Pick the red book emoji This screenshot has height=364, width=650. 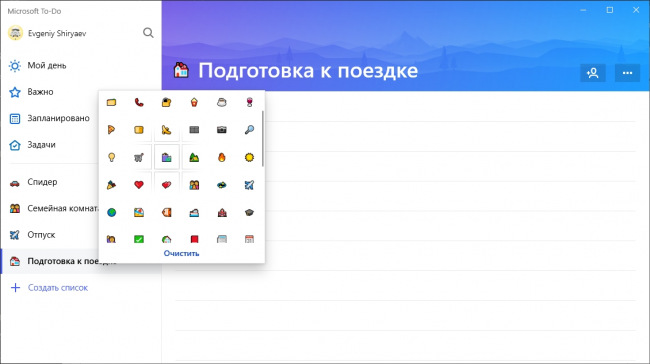pyautogui.click(x=194, y=239)
